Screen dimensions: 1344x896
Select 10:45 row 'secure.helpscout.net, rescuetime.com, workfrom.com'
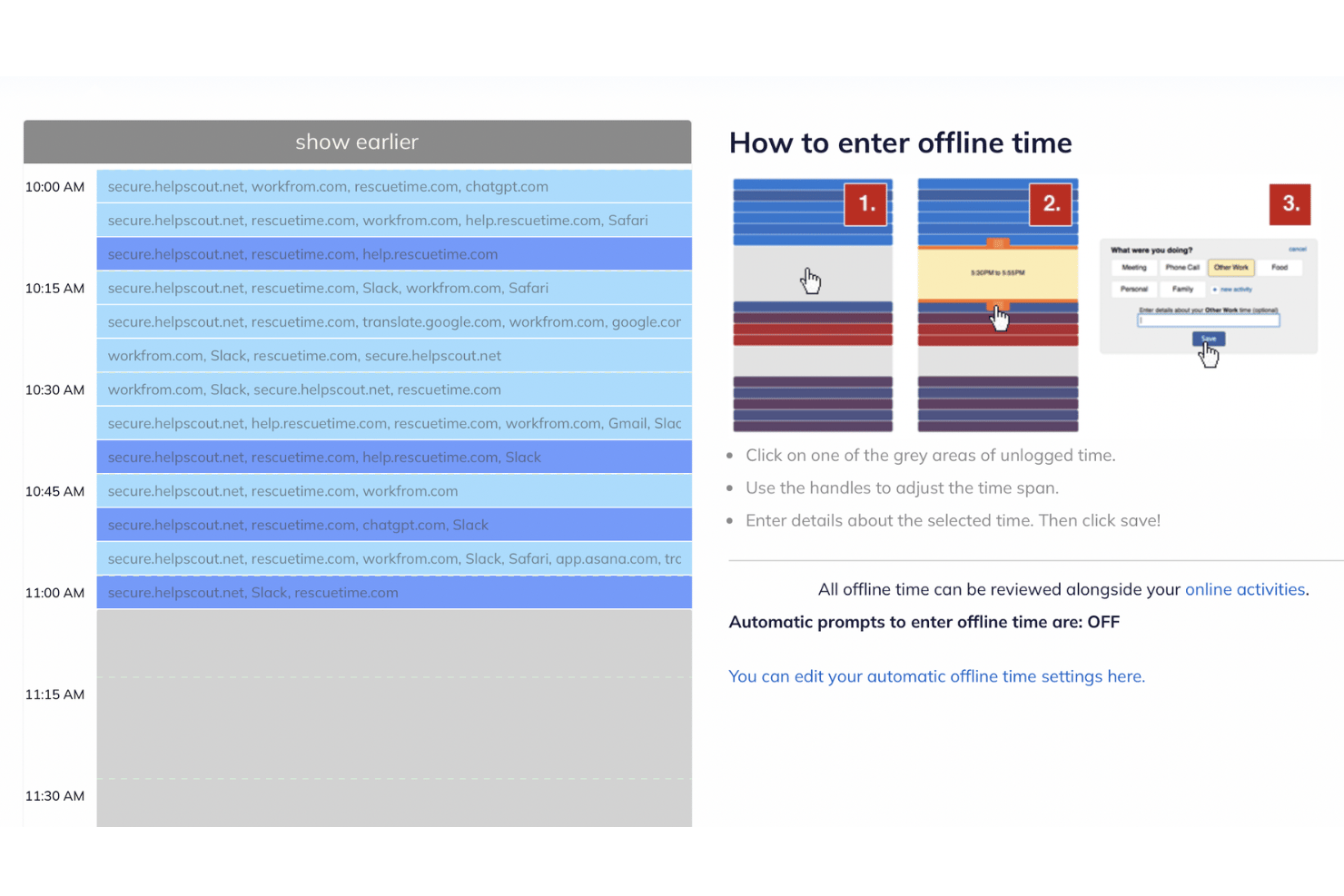[394, 491]
